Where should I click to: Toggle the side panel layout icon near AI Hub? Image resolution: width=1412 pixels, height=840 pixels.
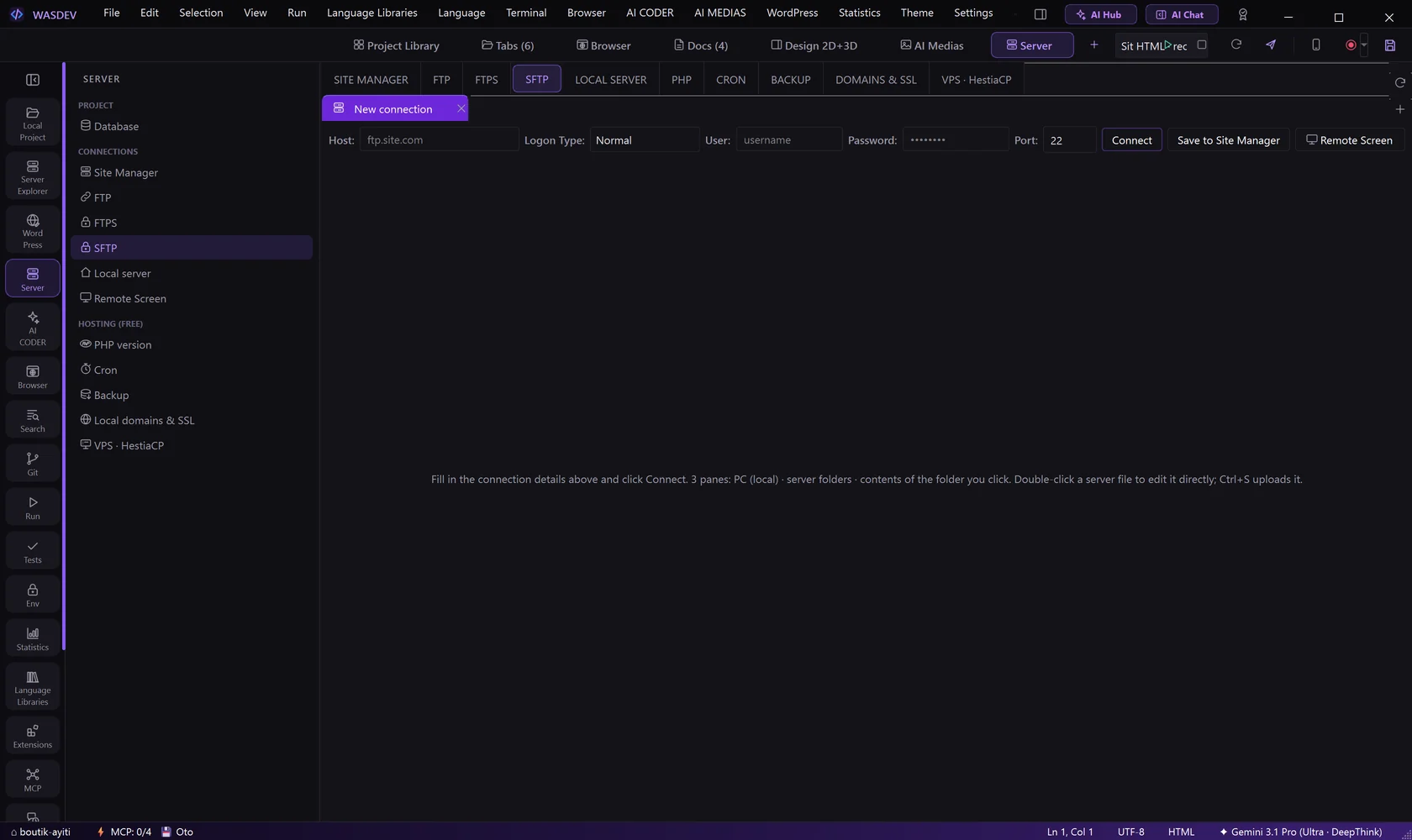click(x=1041, y=14)
